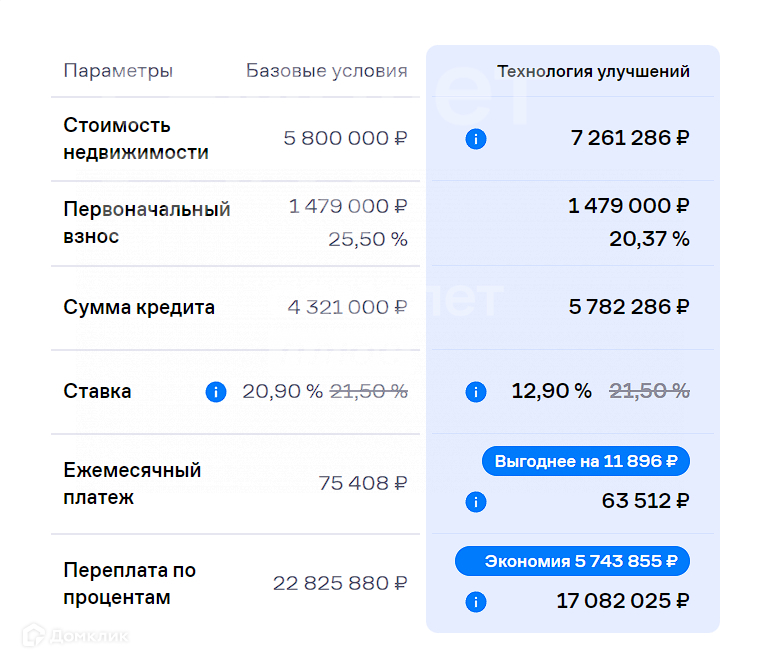Click the "Первоначальный взнос" row label
The height and width of the screenshot is (662, 760).
coord(146,223)
